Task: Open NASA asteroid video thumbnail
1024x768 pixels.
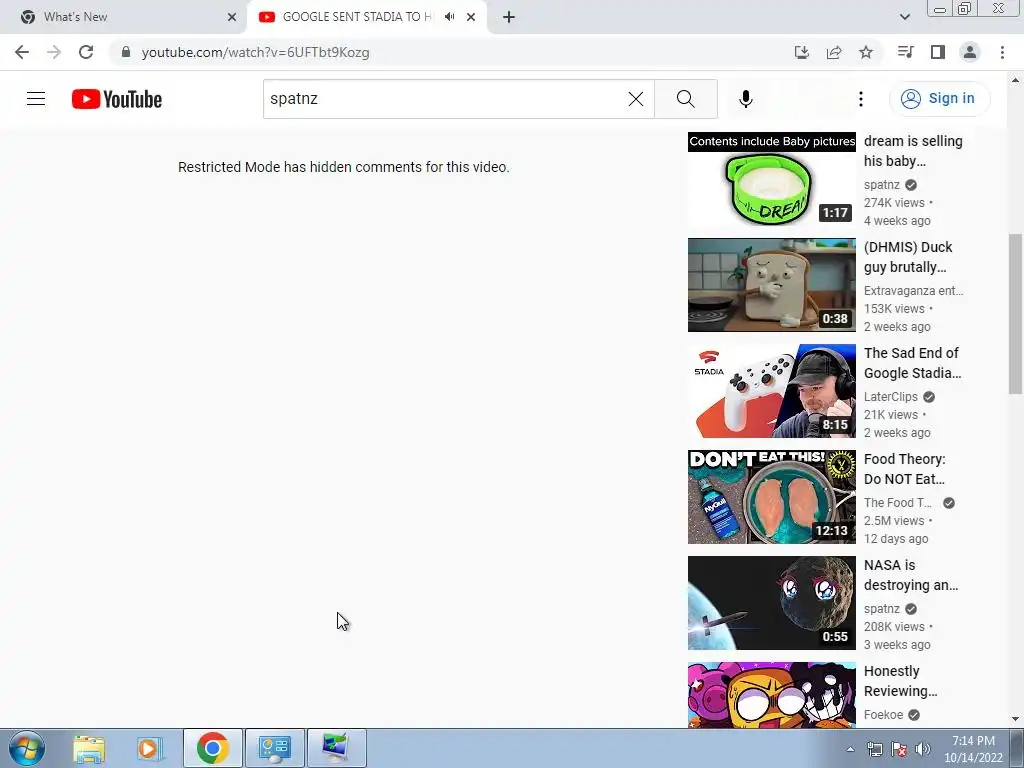Action: [771, 603]
